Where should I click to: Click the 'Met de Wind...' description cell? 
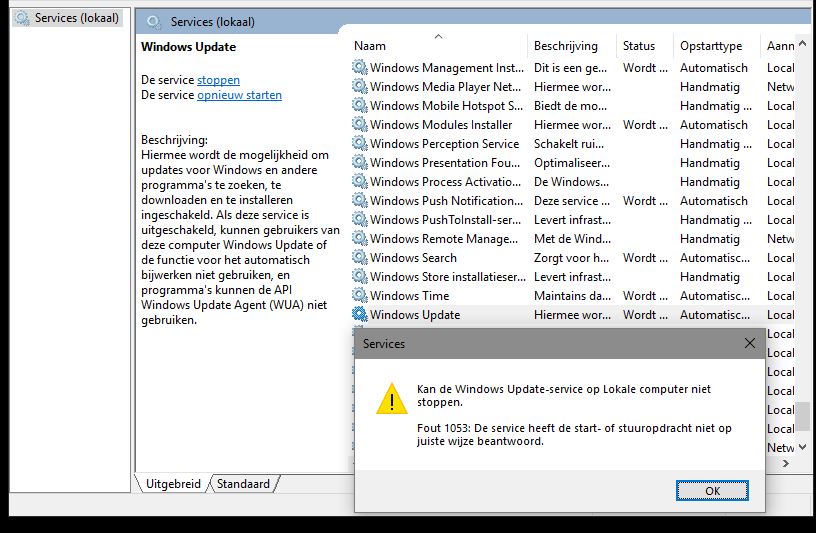(572, 239)
